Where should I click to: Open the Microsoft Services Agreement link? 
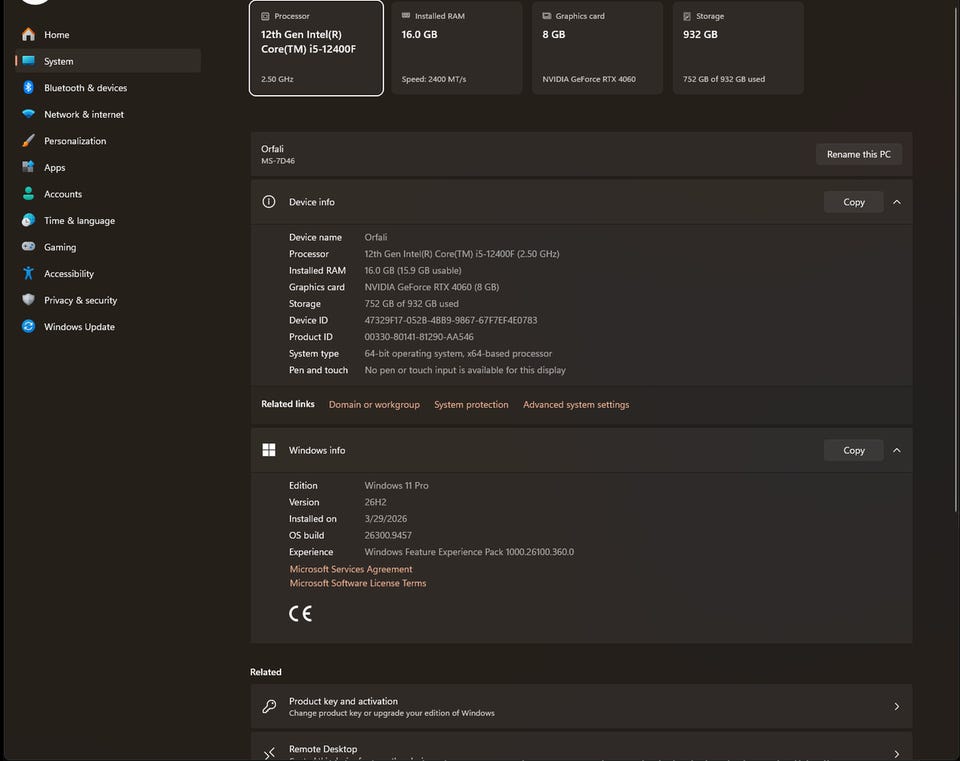[351, 569]
